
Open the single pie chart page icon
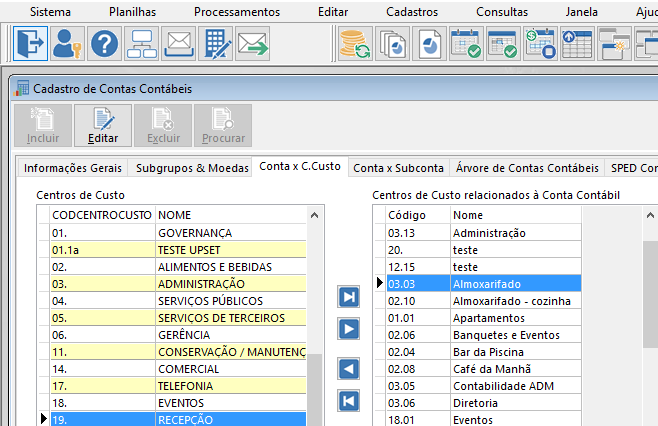pos(429,43)
